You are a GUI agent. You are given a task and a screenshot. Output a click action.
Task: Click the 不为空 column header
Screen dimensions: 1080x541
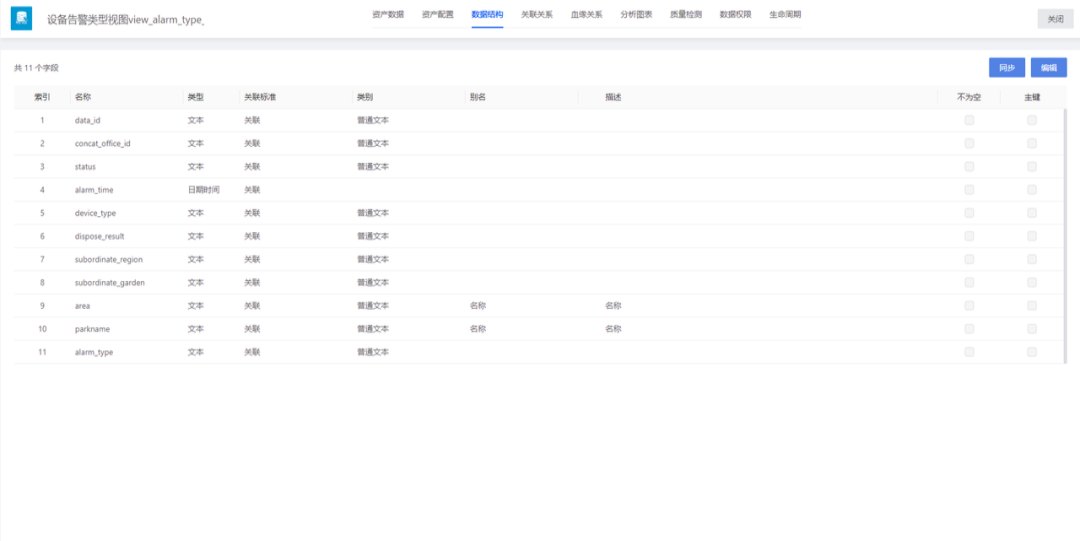969,97
